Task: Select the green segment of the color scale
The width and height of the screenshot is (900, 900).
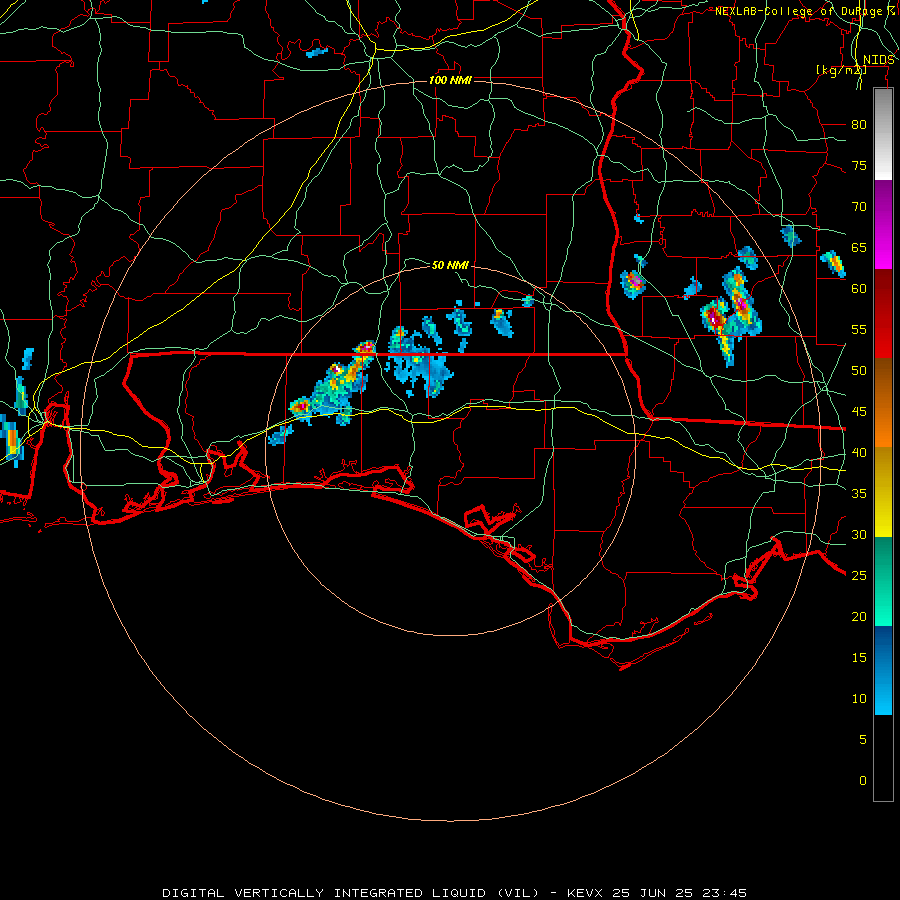Action: [883, 581]
